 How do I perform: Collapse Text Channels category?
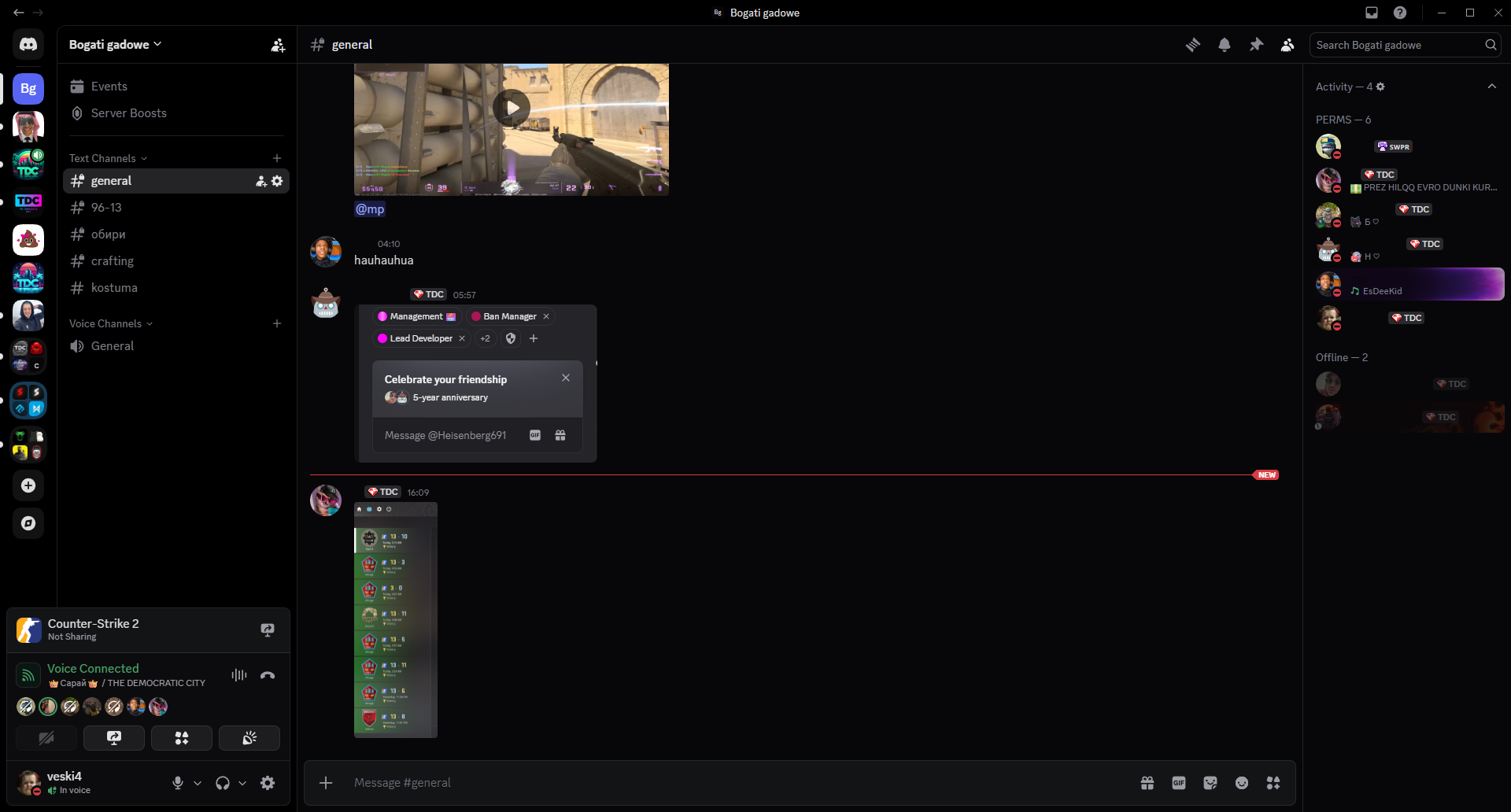pos(108,158)
